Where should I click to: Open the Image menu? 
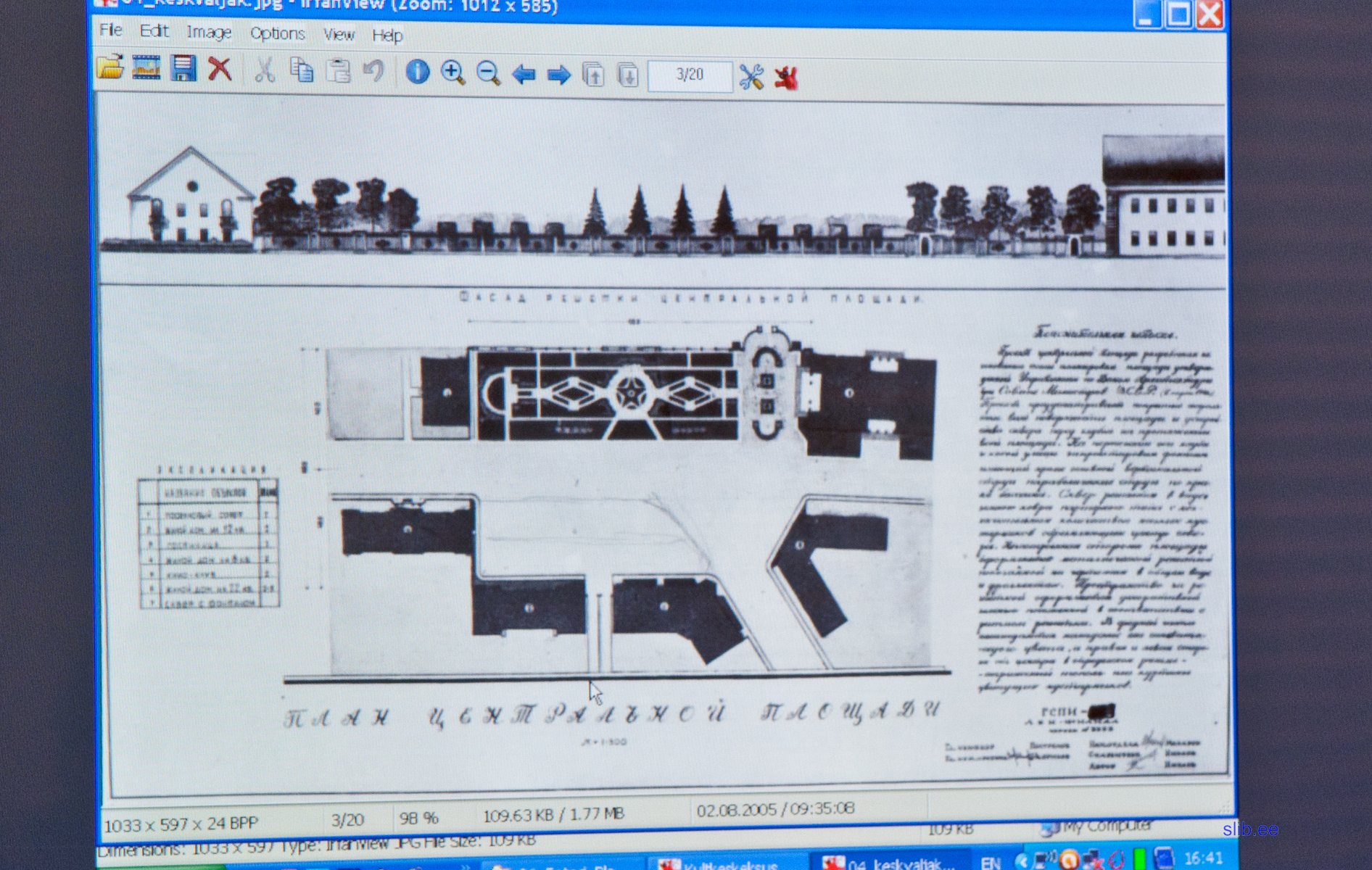coord(209,33)
